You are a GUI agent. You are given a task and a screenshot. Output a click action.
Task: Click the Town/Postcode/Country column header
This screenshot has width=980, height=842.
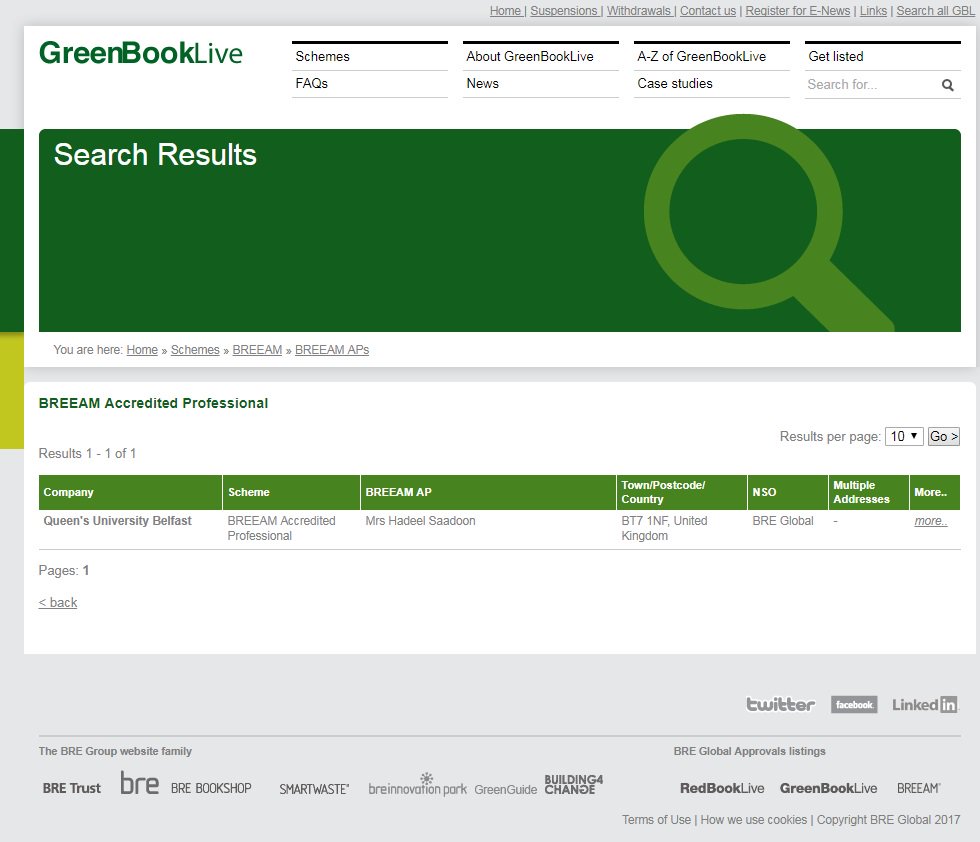click(681, 492)
